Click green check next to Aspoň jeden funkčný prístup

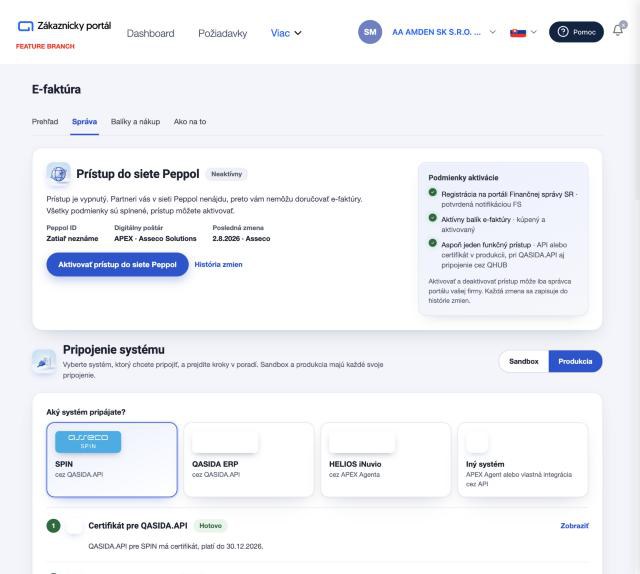click(433, 243)
